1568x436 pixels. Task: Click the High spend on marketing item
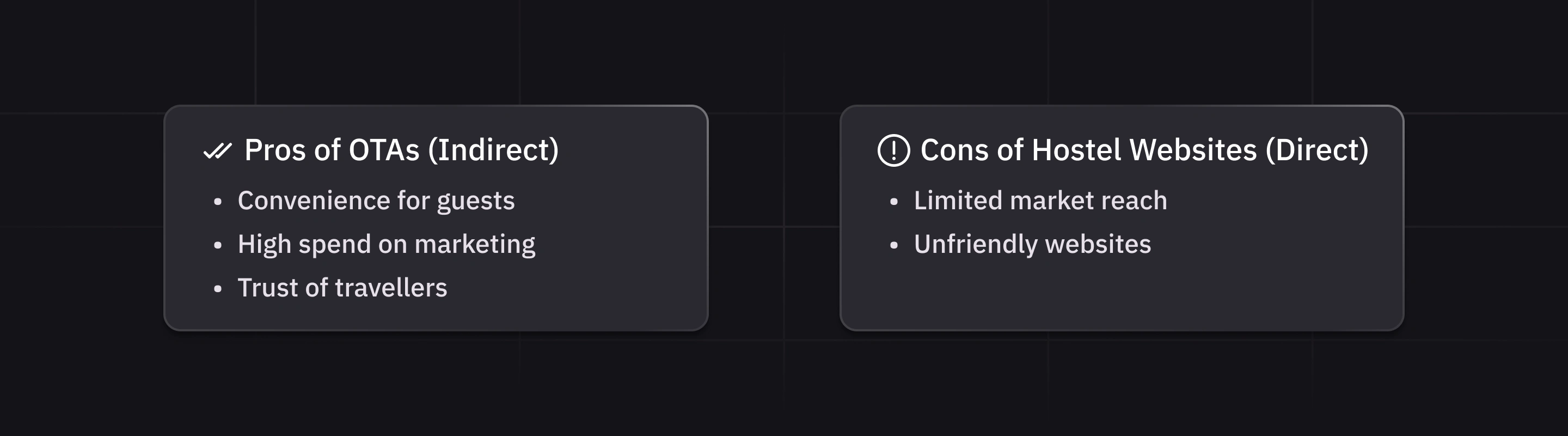(386, 245)
